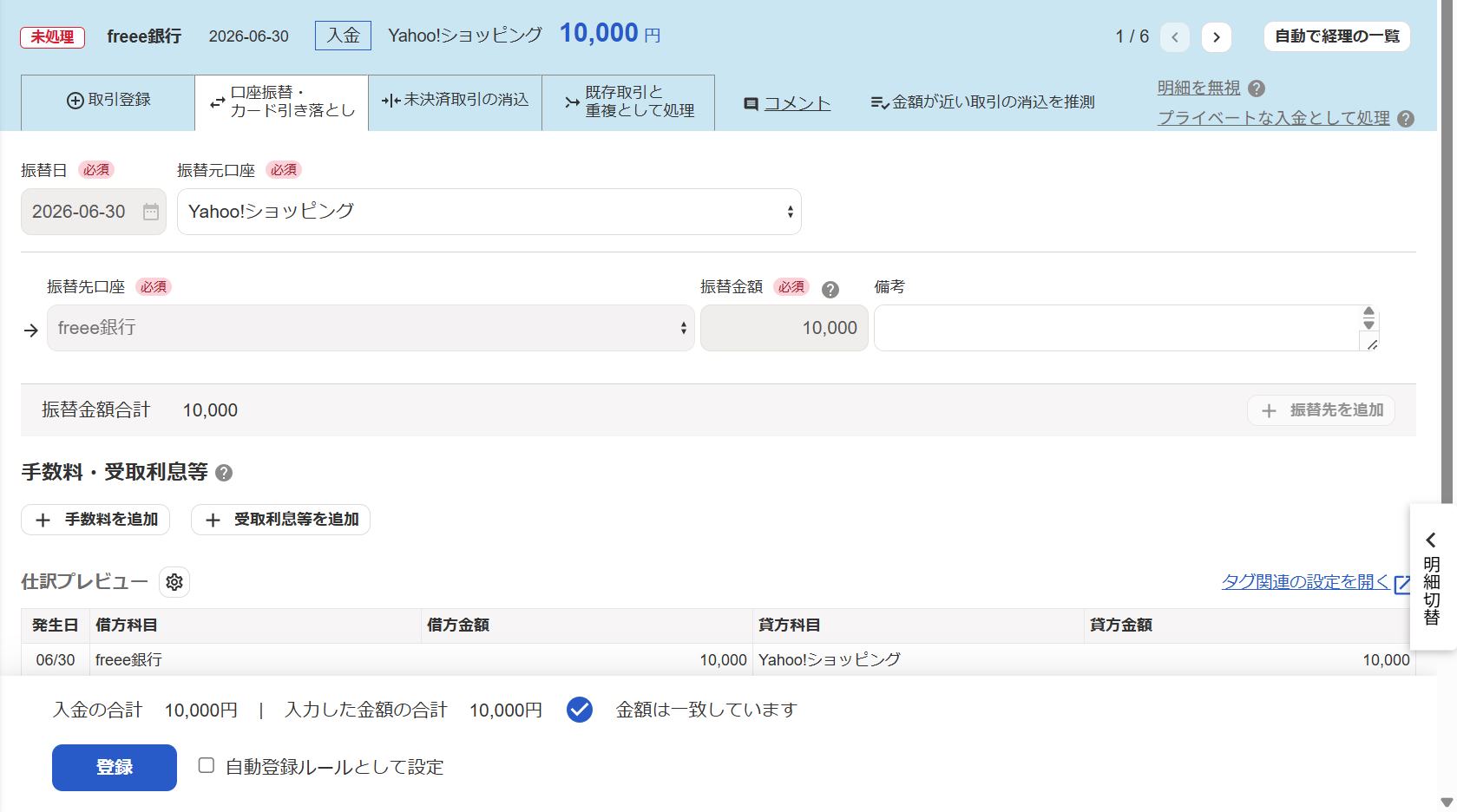Enable 自動登録ルールとして設定 checkbox
Image resolution: width=1457 pixels, height=812 pixels.
(207, 765)
